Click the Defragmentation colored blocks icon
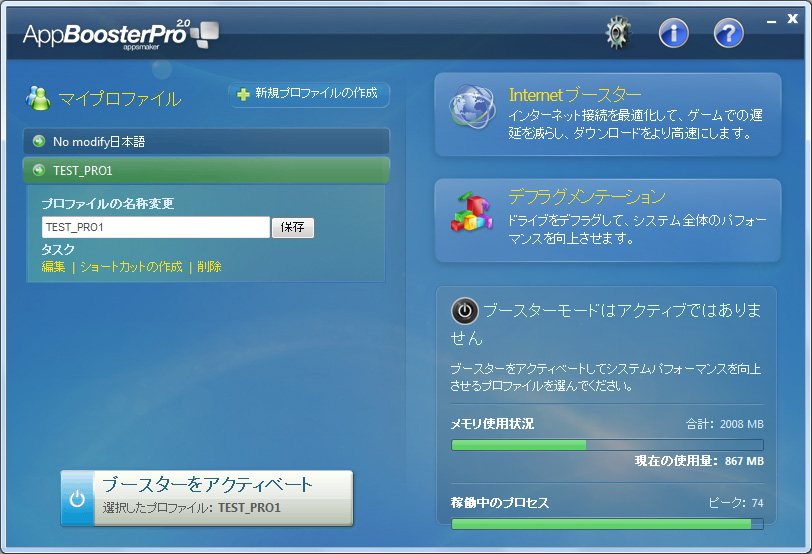This screenshot has width=812, height=554. point(471,212)
